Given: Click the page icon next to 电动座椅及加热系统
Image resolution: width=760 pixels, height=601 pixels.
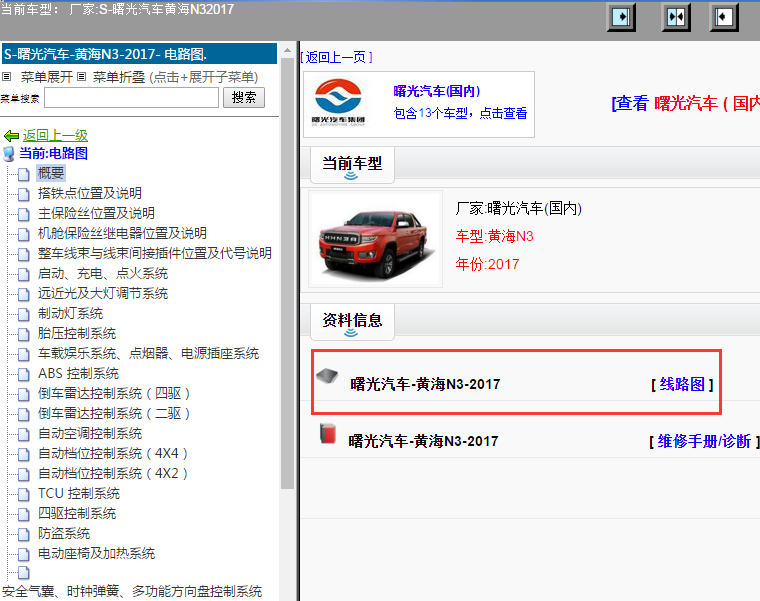Looking at the screenshot, I should coord(24,554).
